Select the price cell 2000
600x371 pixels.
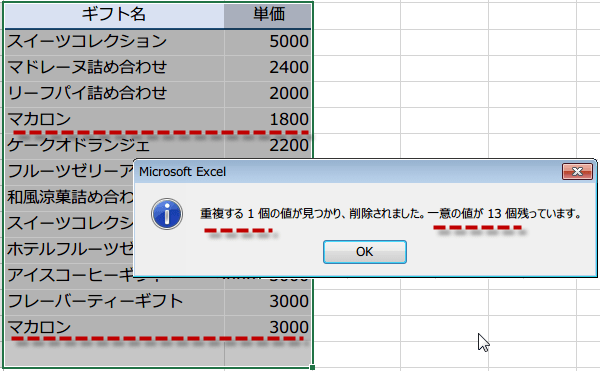tap(268, 93)
